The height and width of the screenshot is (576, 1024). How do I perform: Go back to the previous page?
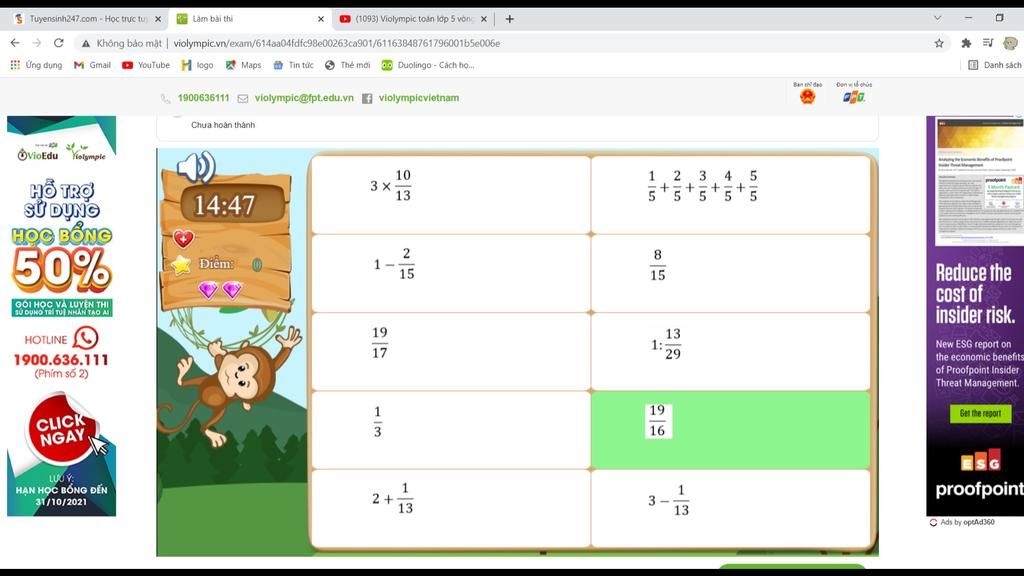[15, 43]
